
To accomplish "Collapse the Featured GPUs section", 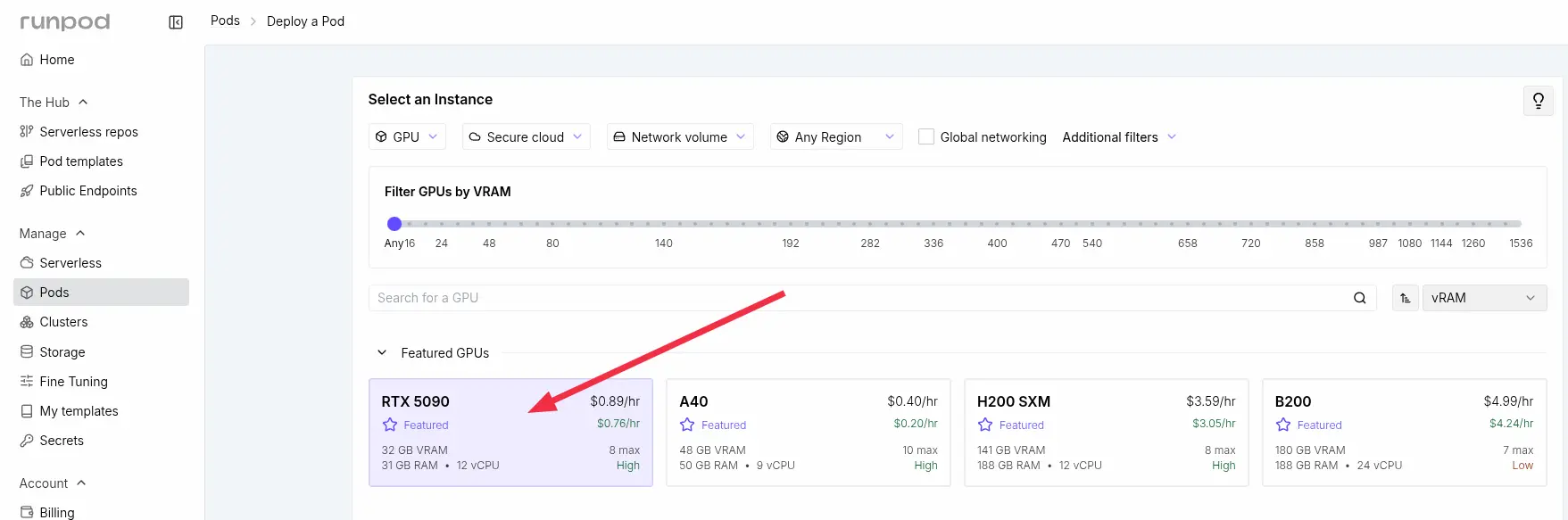I will click(382, 353).
